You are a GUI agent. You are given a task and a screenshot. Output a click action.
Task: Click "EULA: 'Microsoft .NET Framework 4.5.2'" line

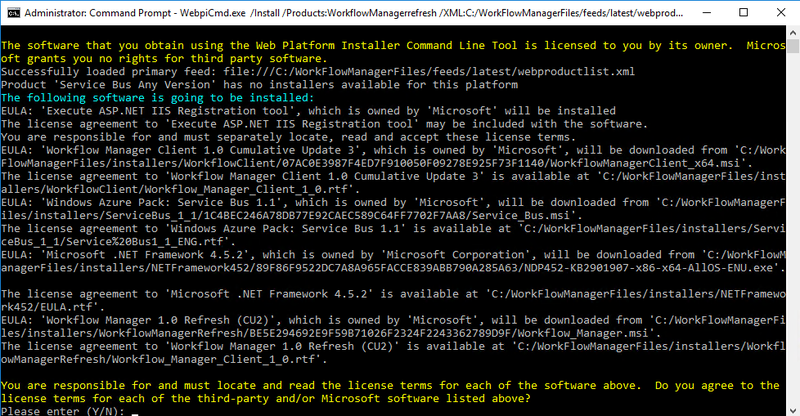click(x=393, y=255)
